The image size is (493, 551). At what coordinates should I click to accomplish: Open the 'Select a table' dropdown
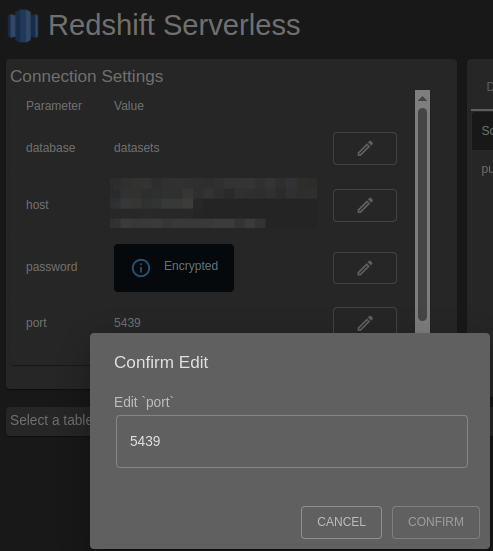48,421
